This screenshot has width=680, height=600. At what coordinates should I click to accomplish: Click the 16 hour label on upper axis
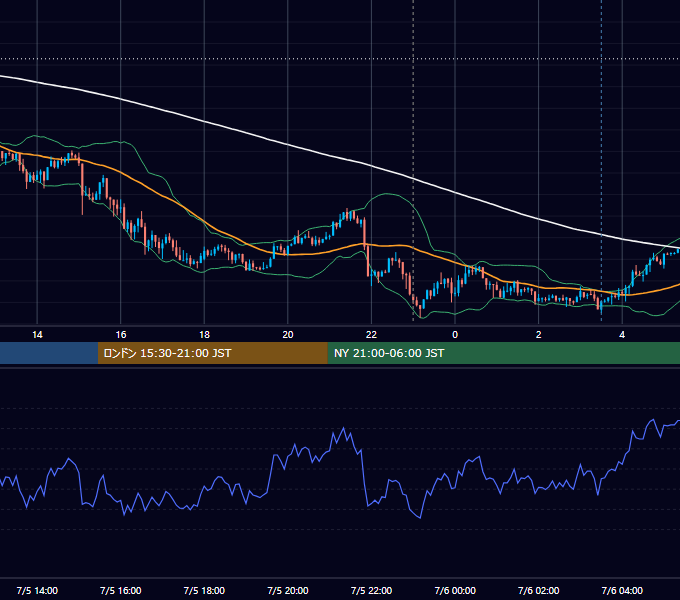[x=121, y=335]
